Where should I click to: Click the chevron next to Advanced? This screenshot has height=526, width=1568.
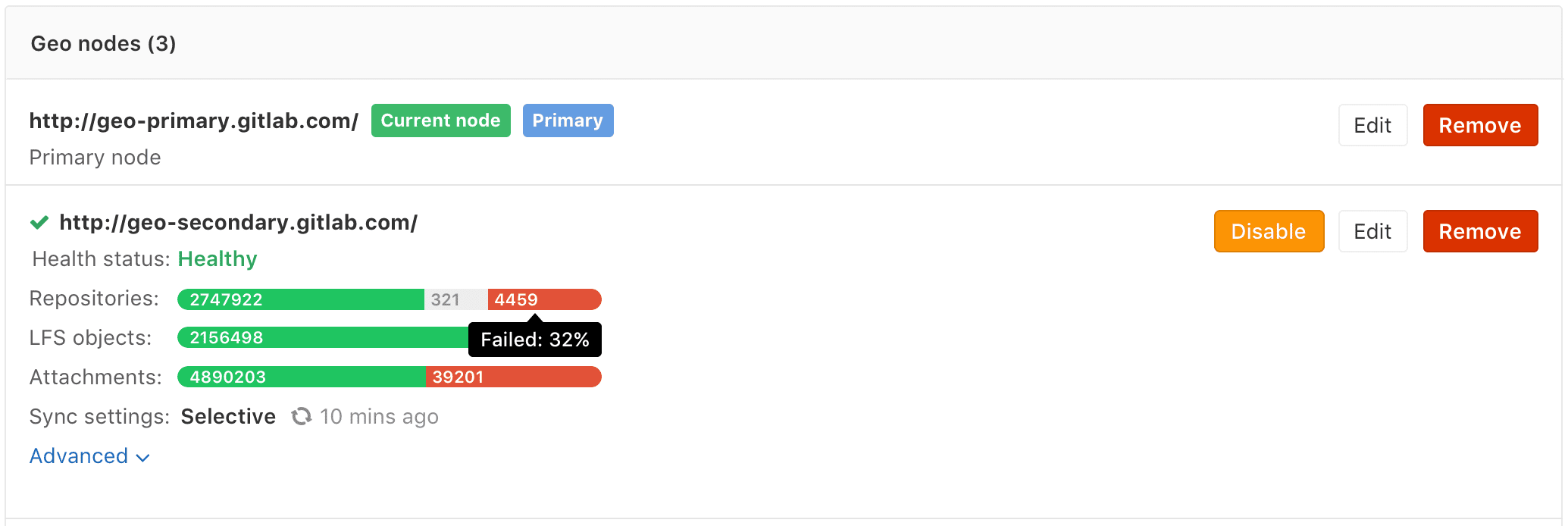point(142,457)
